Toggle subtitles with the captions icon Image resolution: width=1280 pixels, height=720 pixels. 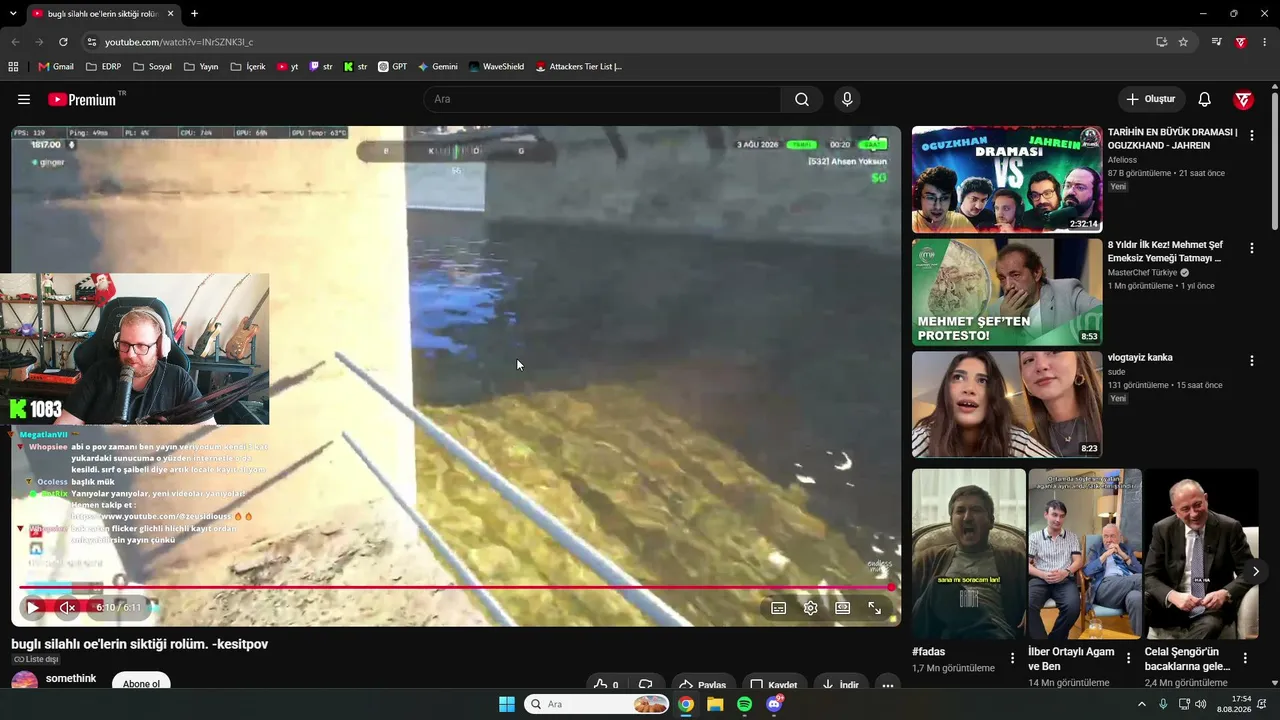tap(779, 608)
